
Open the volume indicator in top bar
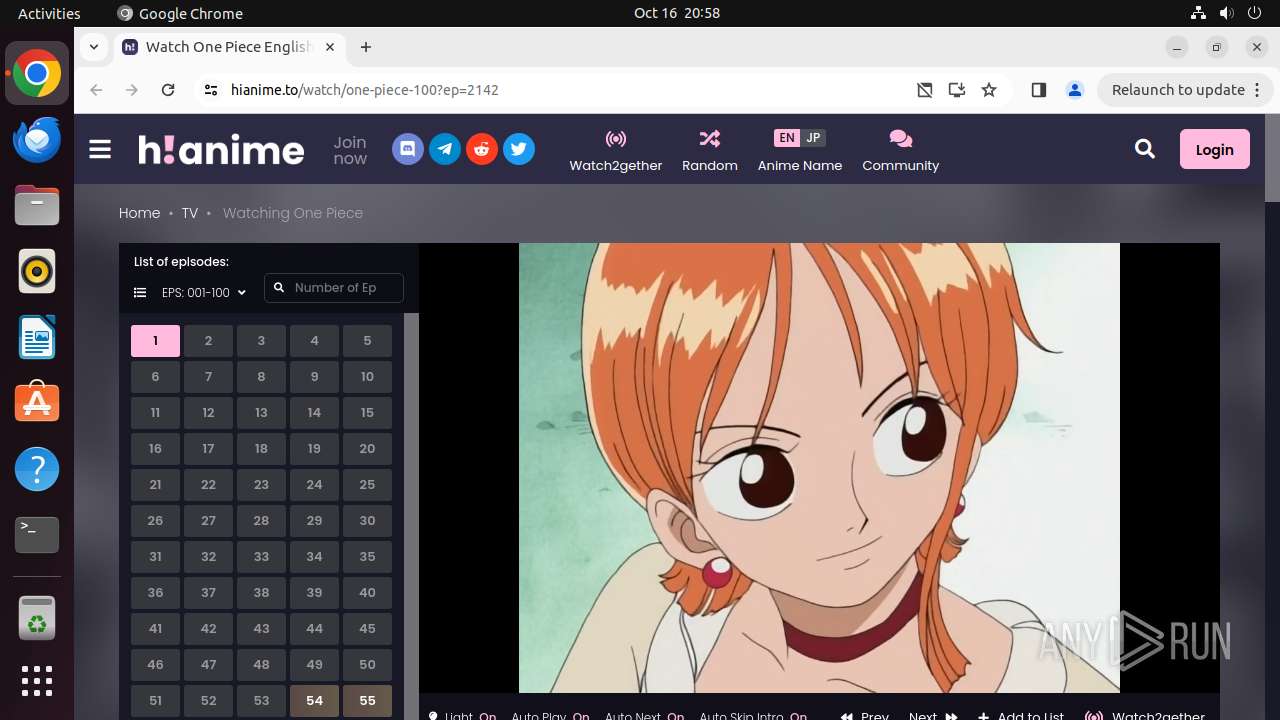pos(1226,13)
